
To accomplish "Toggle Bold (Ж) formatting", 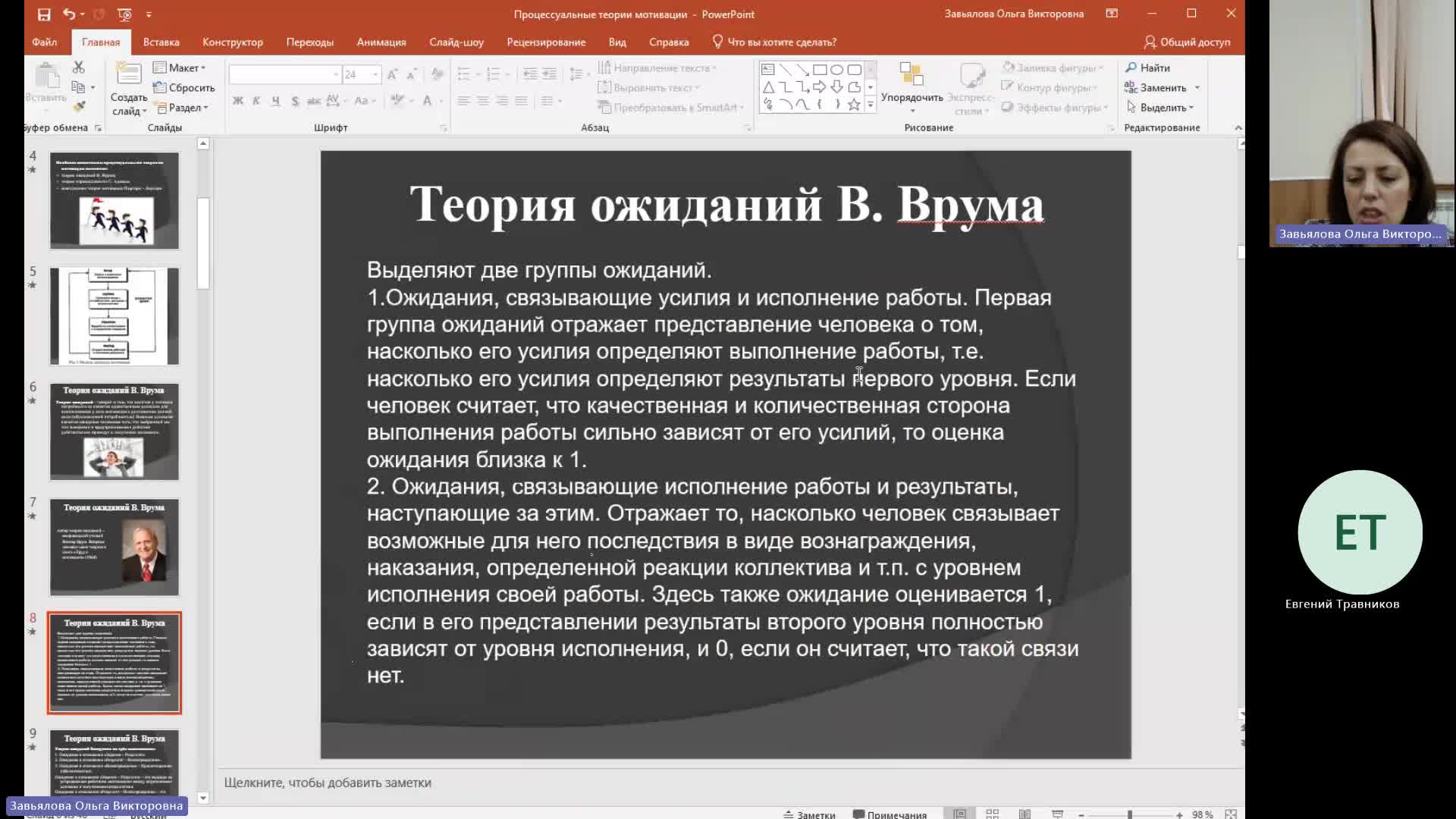I will 237,100.
